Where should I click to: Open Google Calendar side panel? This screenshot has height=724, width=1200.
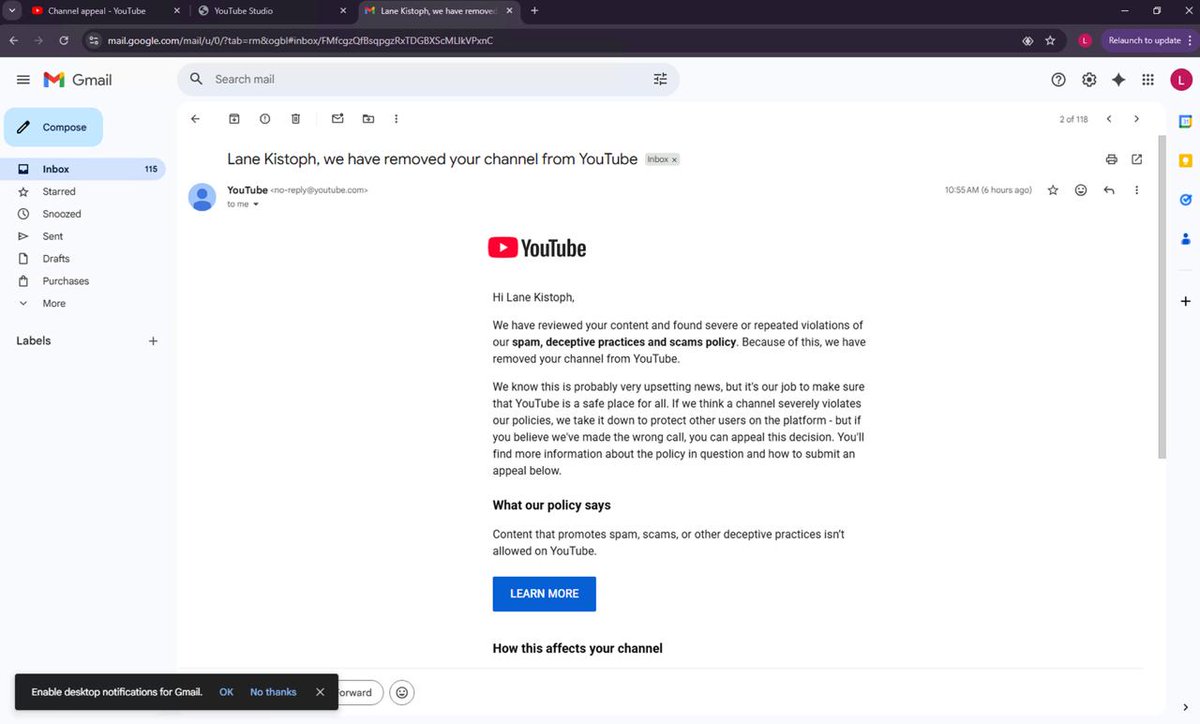click(1186, 121)
